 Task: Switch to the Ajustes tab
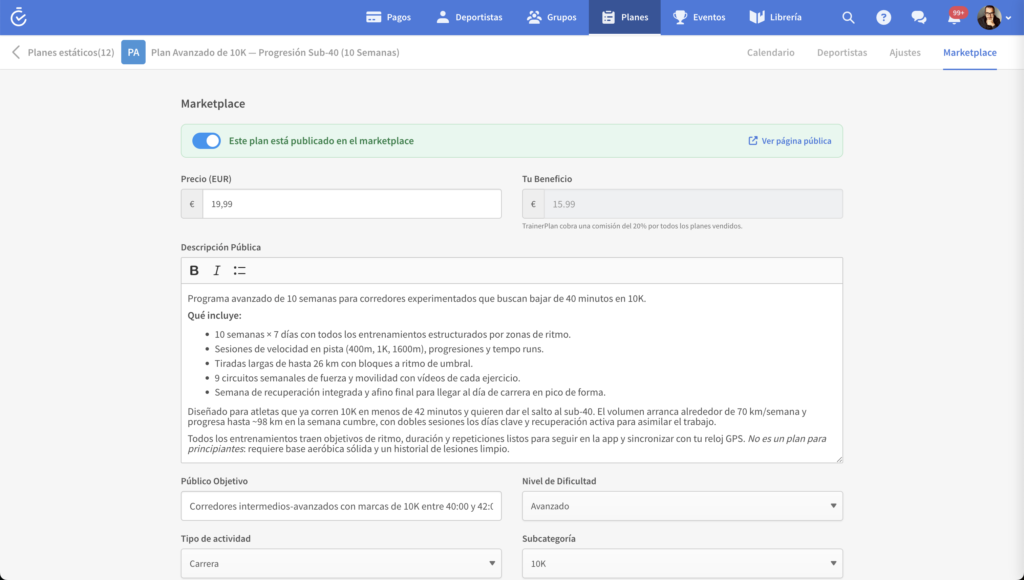pos(904,52)
